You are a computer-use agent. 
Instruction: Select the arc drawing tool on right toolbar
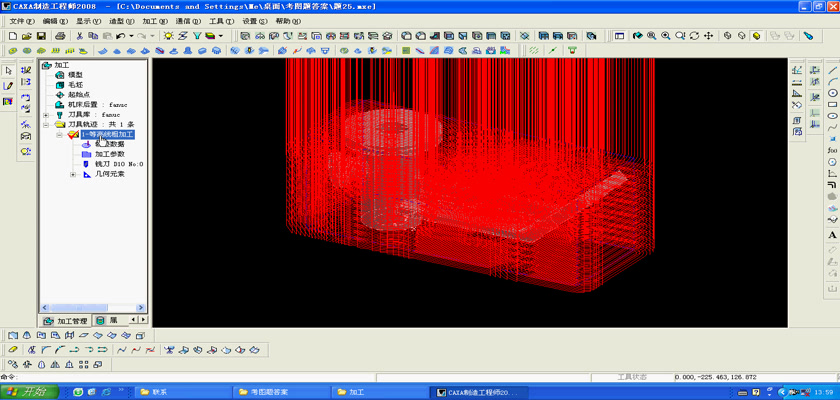(832, 81)
